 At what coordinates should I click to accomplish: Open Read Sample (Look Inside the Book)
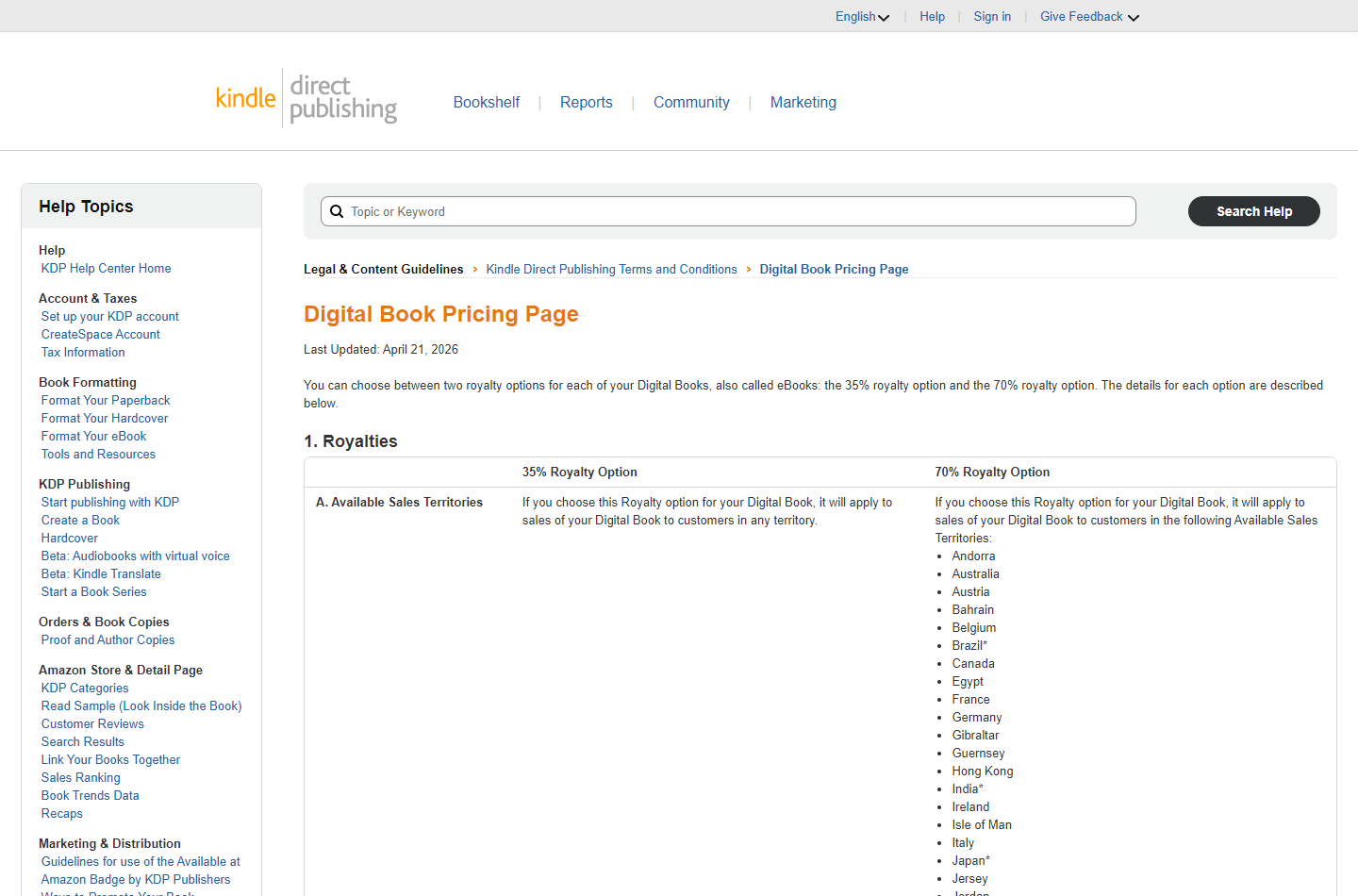click(141, 706)
